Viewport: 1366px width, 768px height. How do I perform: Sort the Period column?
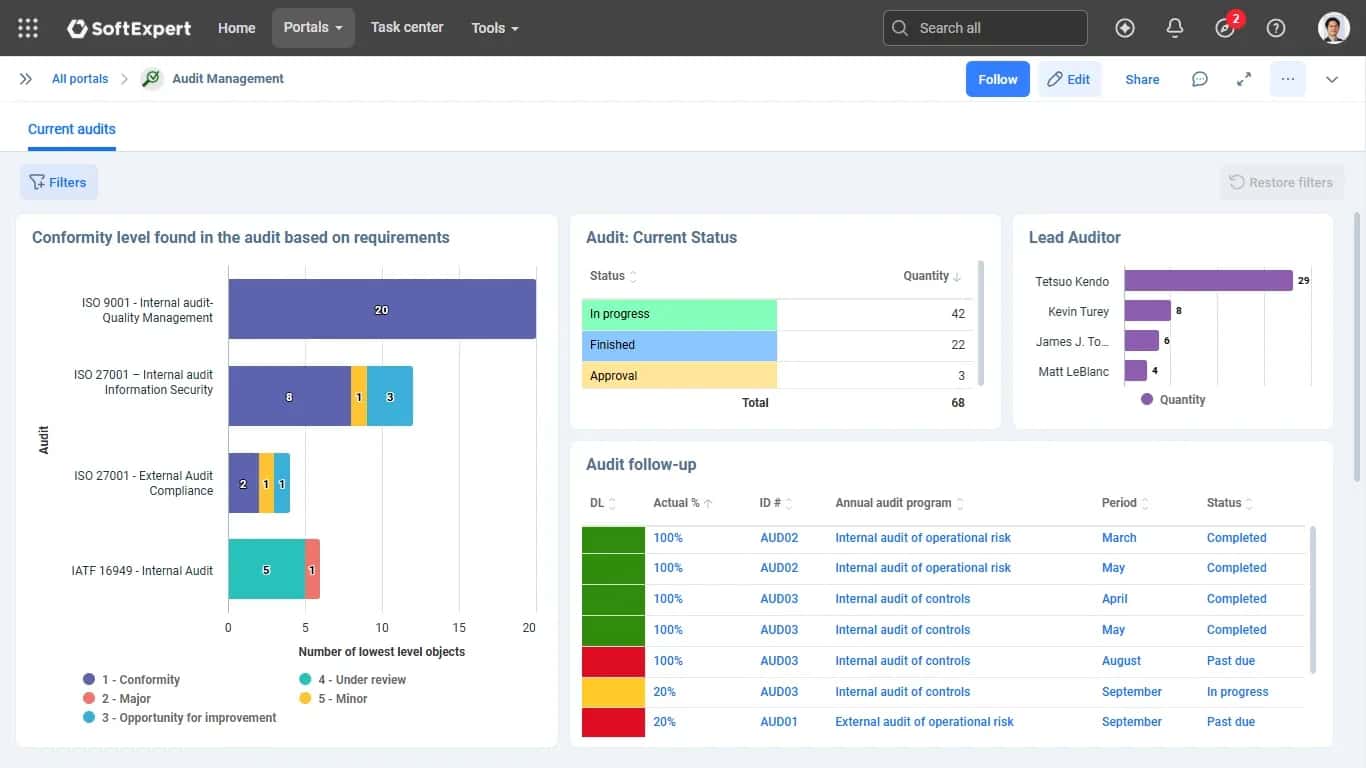(x=1145, y=503)
